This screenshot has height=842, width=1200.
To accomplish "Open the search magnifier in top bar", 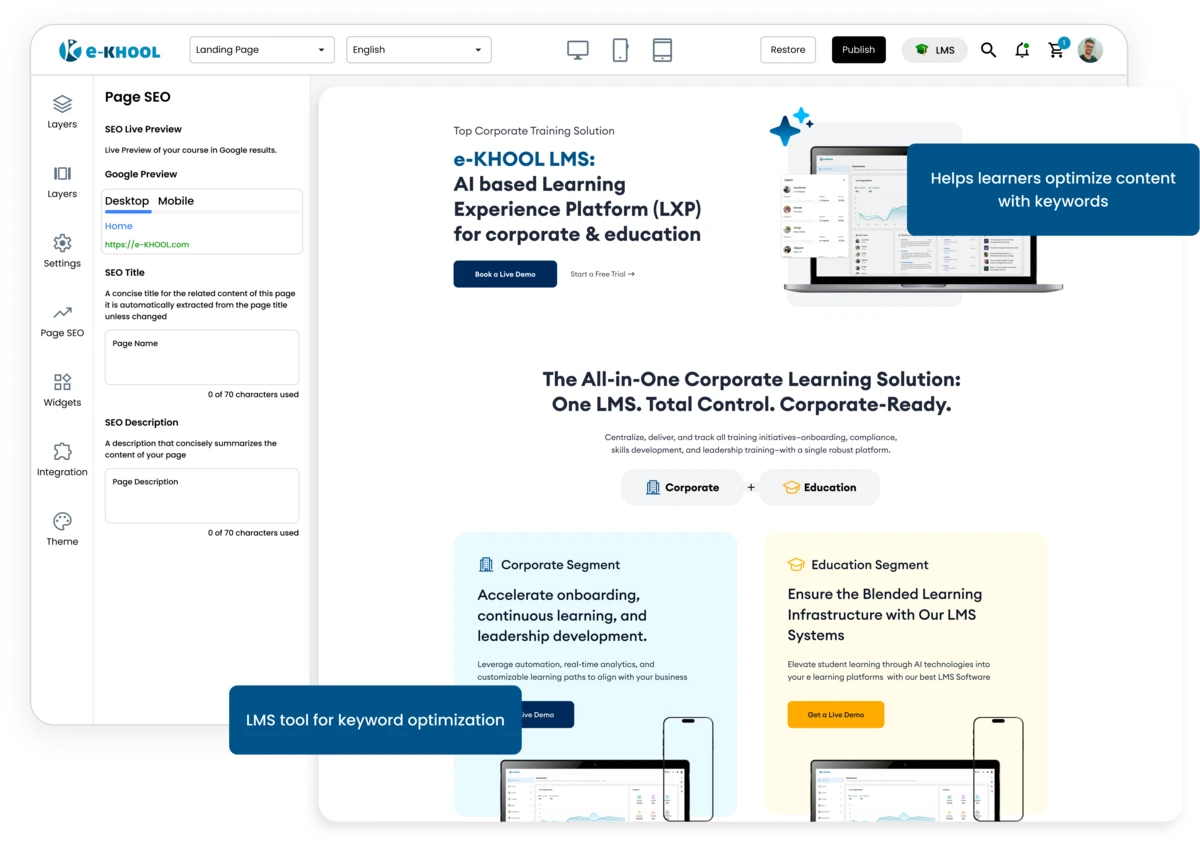I will [988, 49].
